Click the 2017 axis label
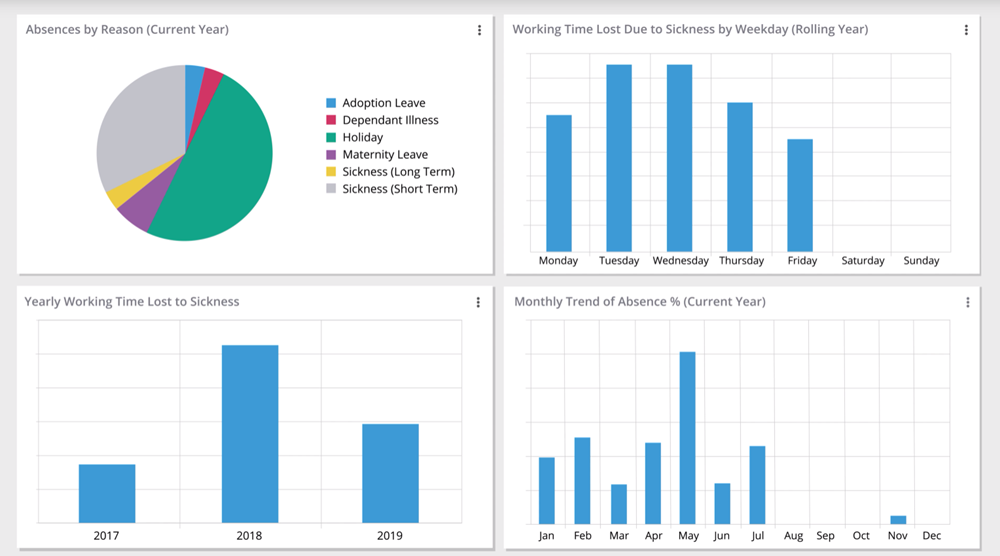The height and width of the screenshot is (556, 1000). coord(106,536)
